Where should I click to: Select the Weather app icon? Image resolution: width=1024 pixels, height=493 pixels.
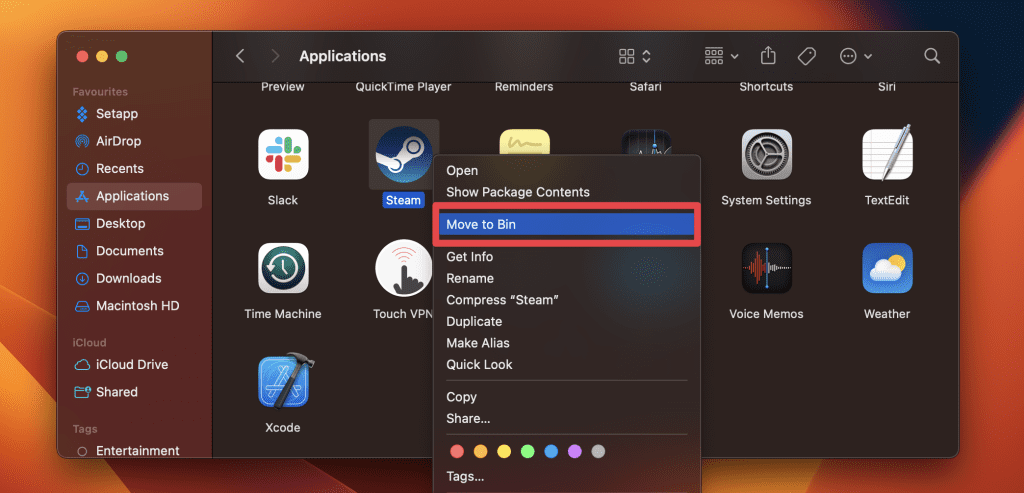(x=886, y=268)
